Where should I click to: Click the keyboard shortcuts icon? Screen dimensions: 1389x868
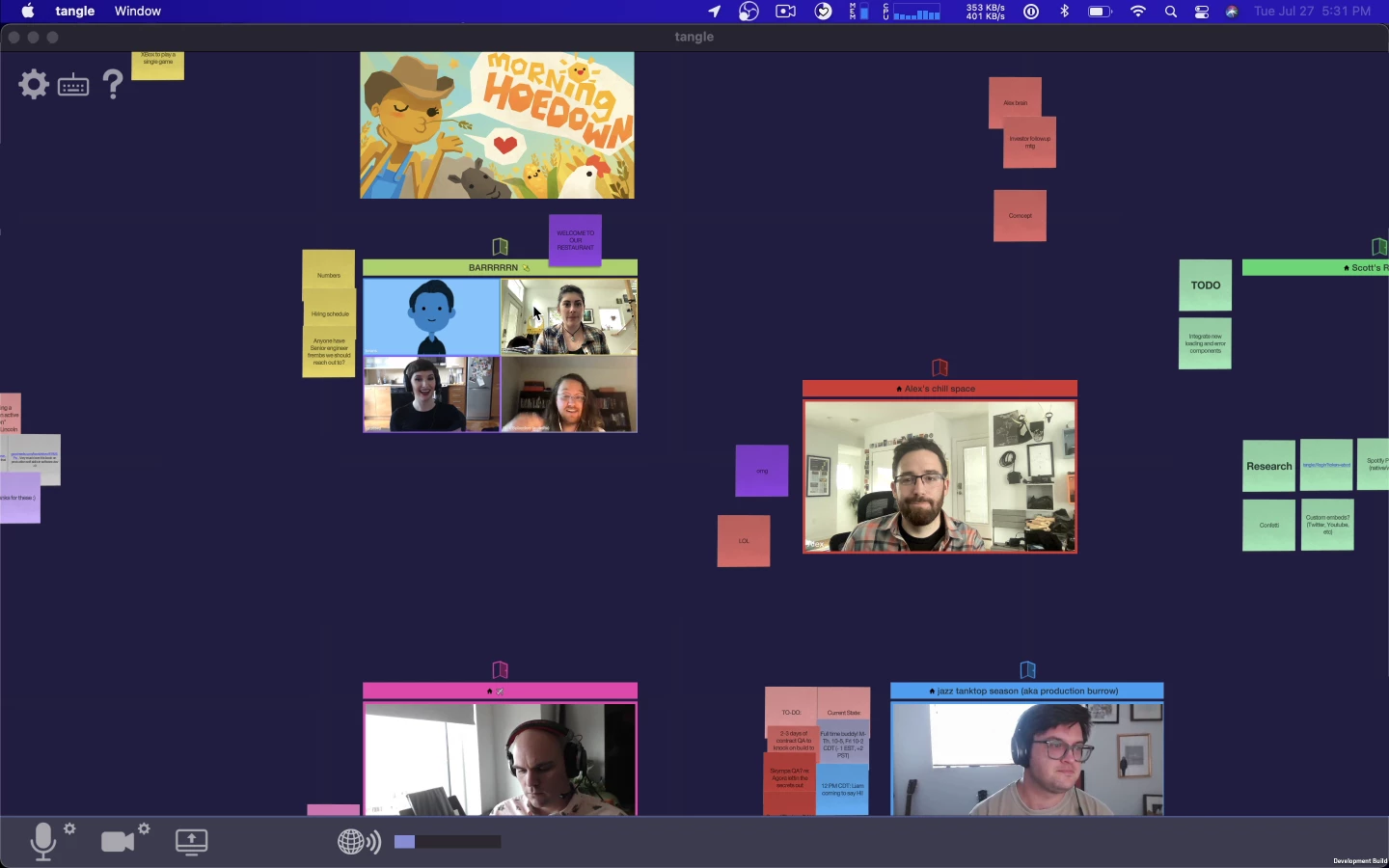(73, 86)
